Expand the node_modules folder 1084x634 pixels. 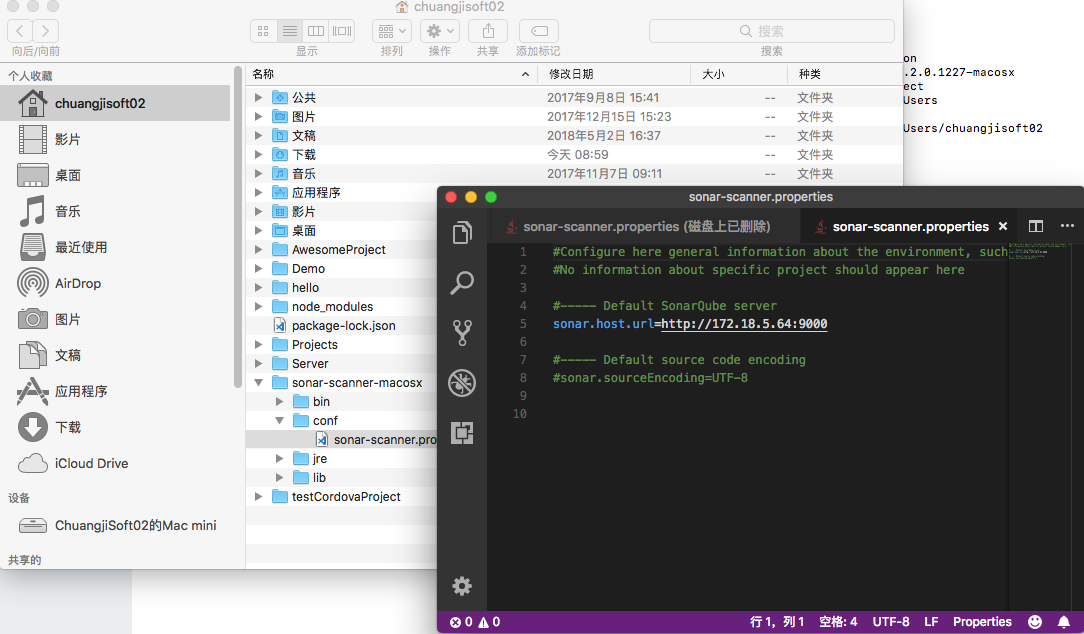[x=259, y=306]
